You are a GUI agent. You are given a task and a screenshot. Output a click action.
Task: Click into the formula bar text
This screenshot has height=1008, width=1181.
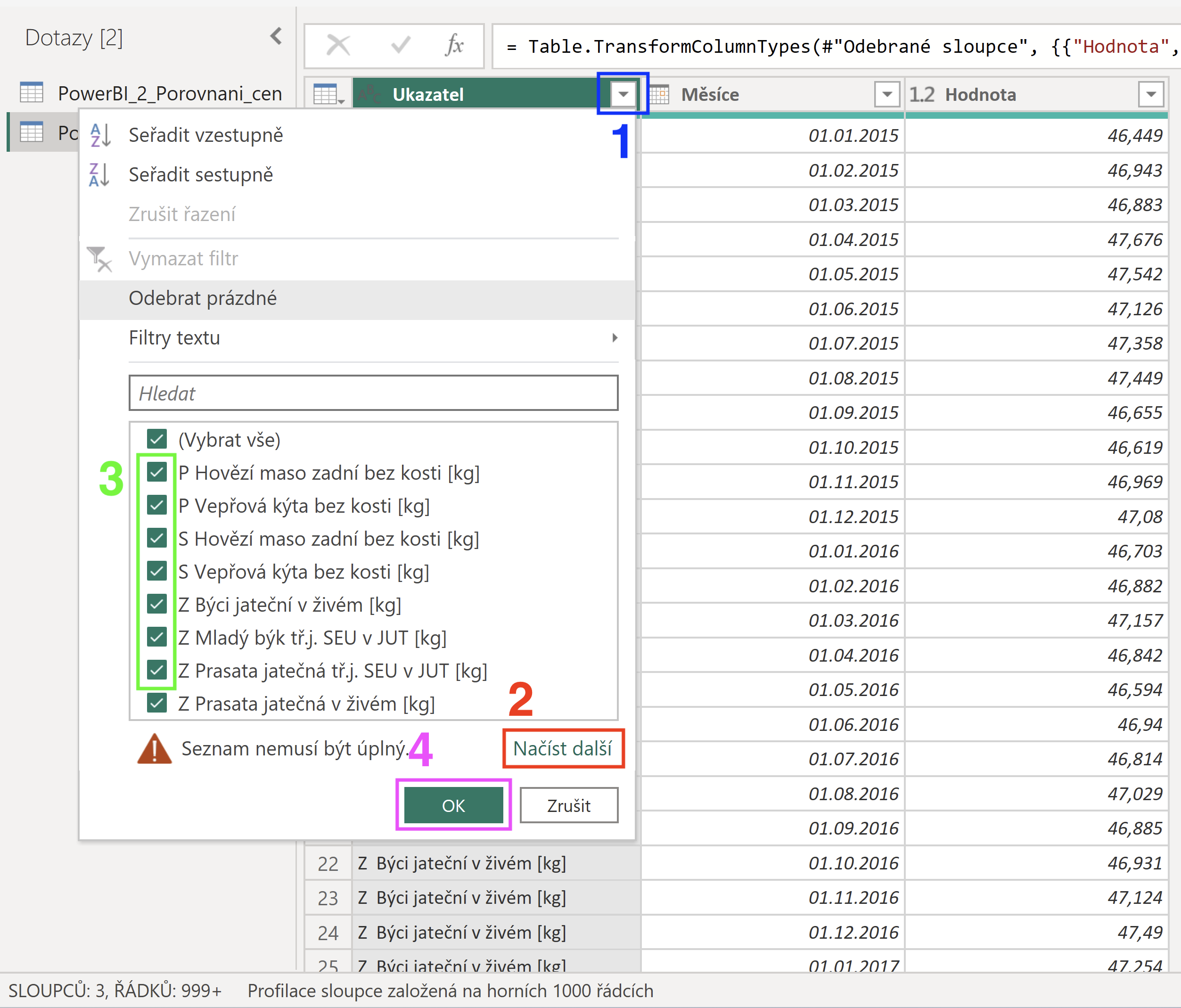836,46
